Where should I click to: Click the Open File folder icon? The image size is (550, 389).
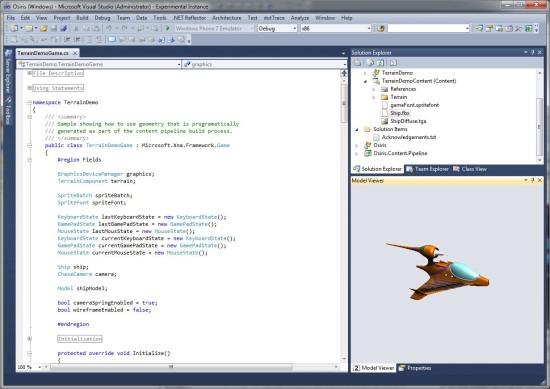[x=43, y=28]
